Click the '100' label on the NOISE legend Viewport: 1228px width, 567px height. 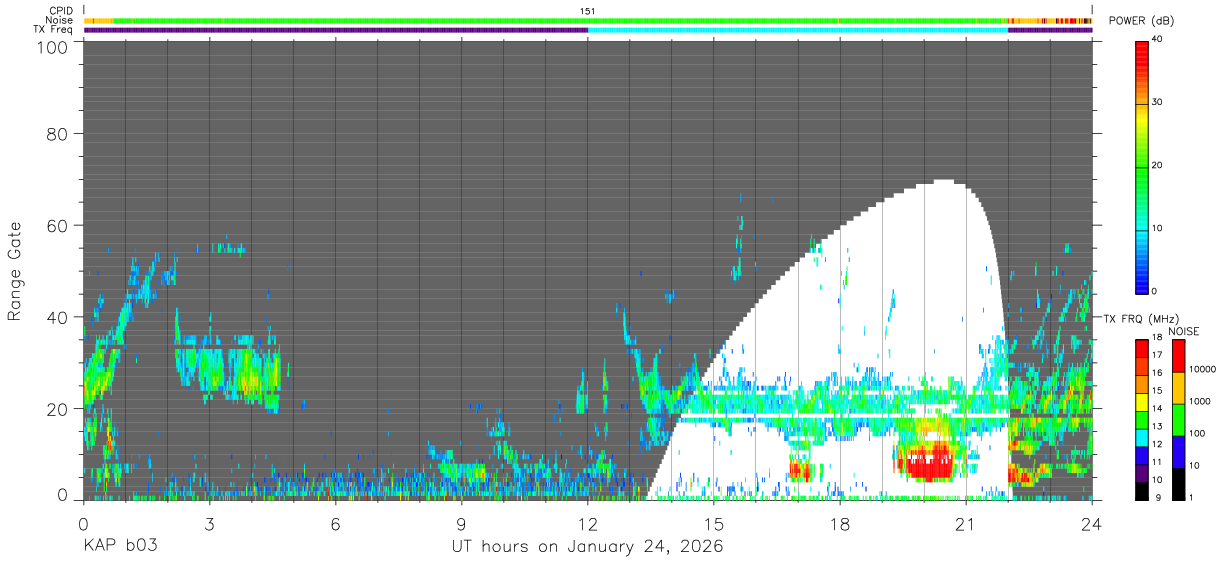(x=1197, y=434)
